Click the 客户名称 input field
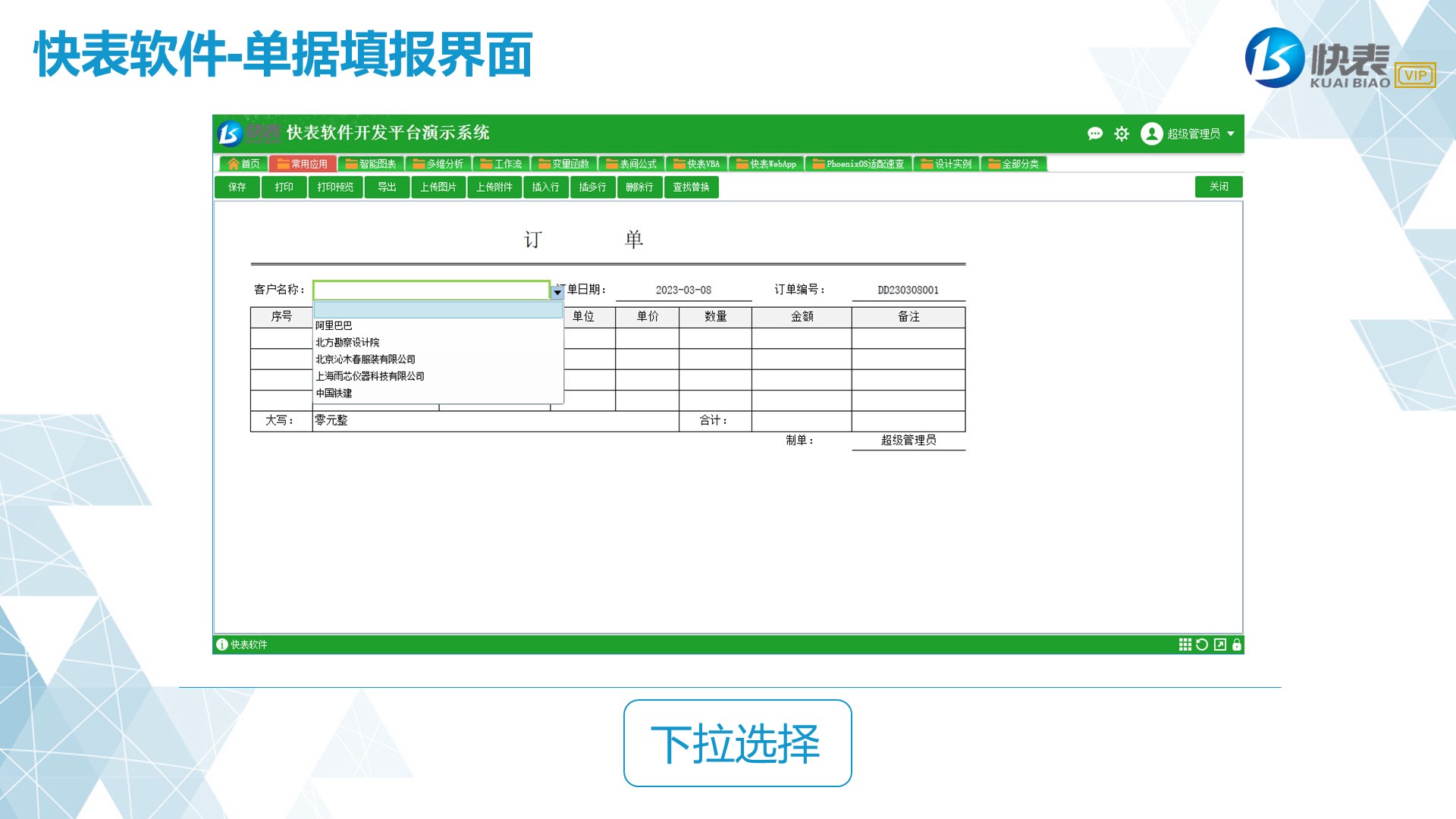Image resolution: width=1456 pixels, height=819 pixels. [431, 290]
